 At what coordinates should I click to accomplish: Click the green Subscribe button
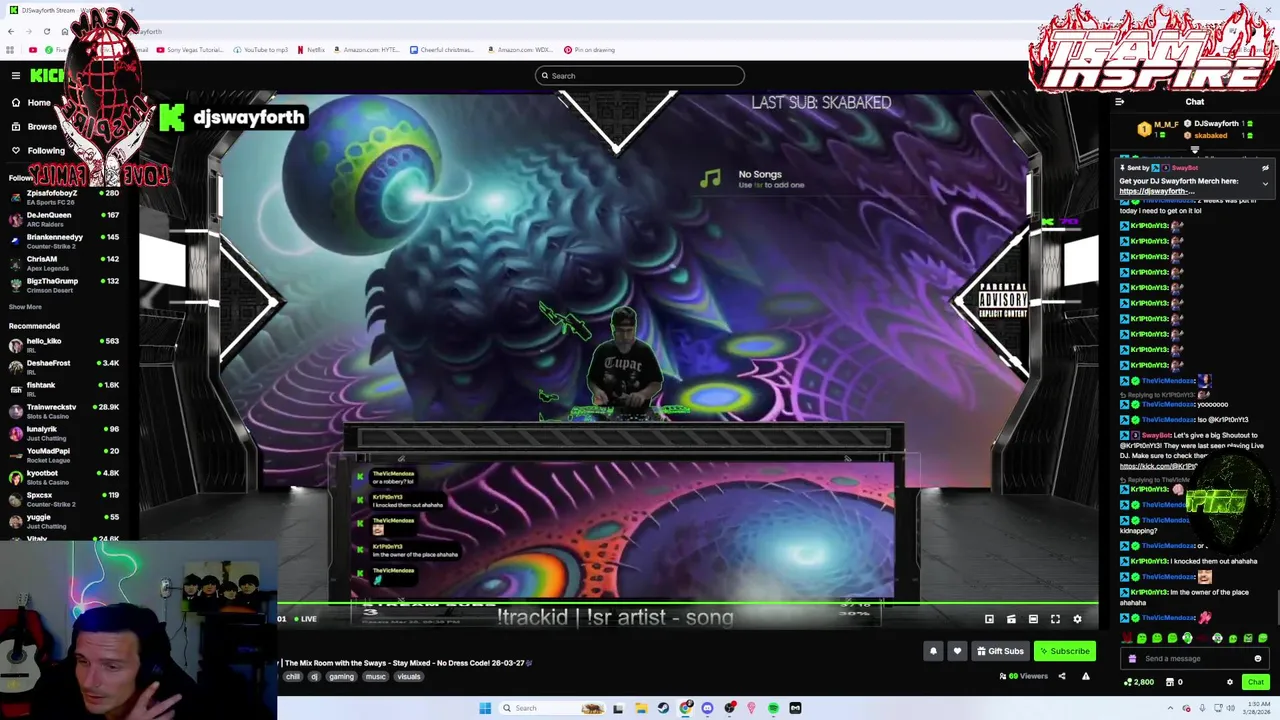pyautogui.click(x=1065, y=651)
